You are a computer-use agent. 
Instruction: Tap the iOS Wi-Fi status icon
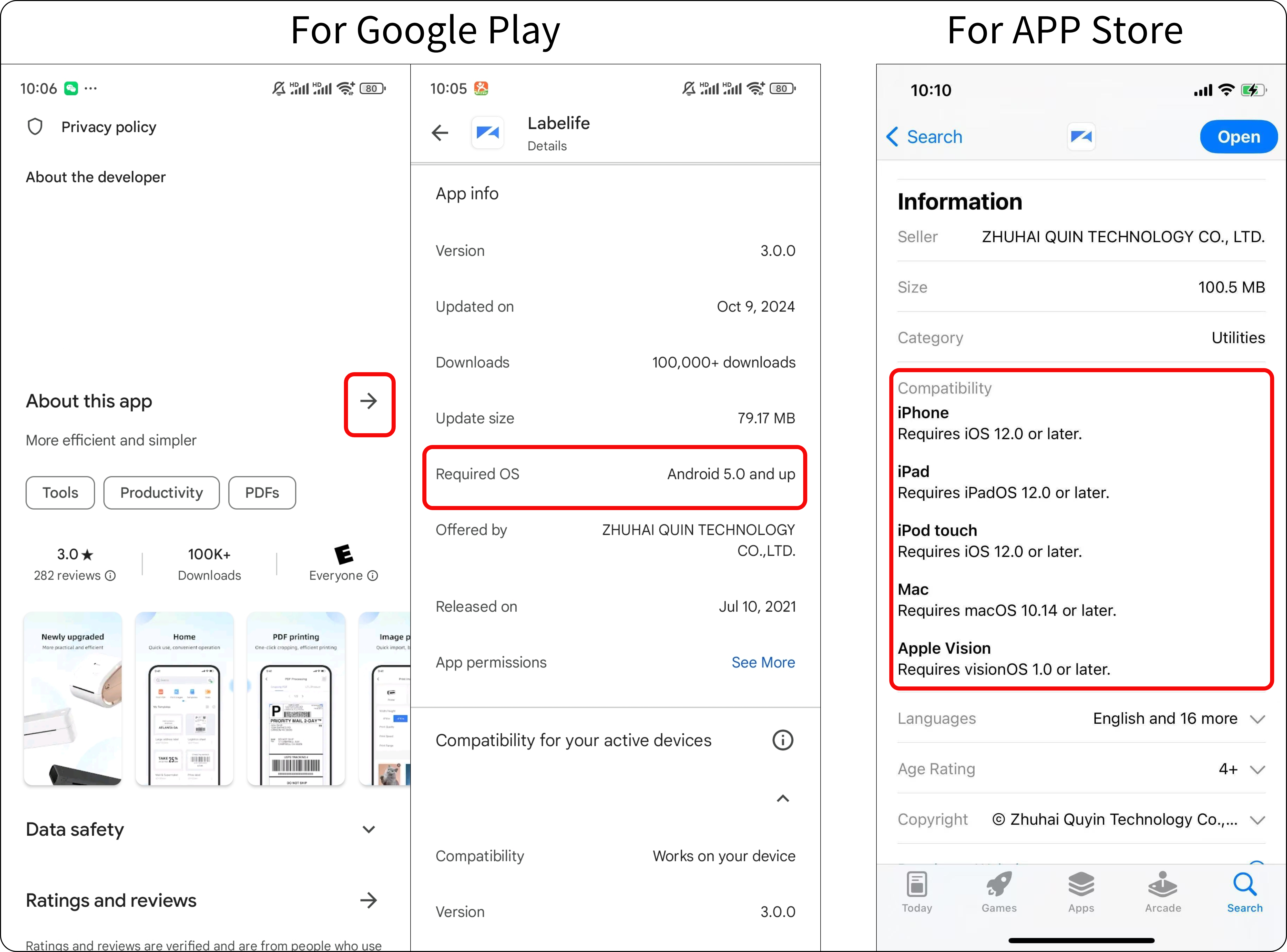coord(1227,90)
